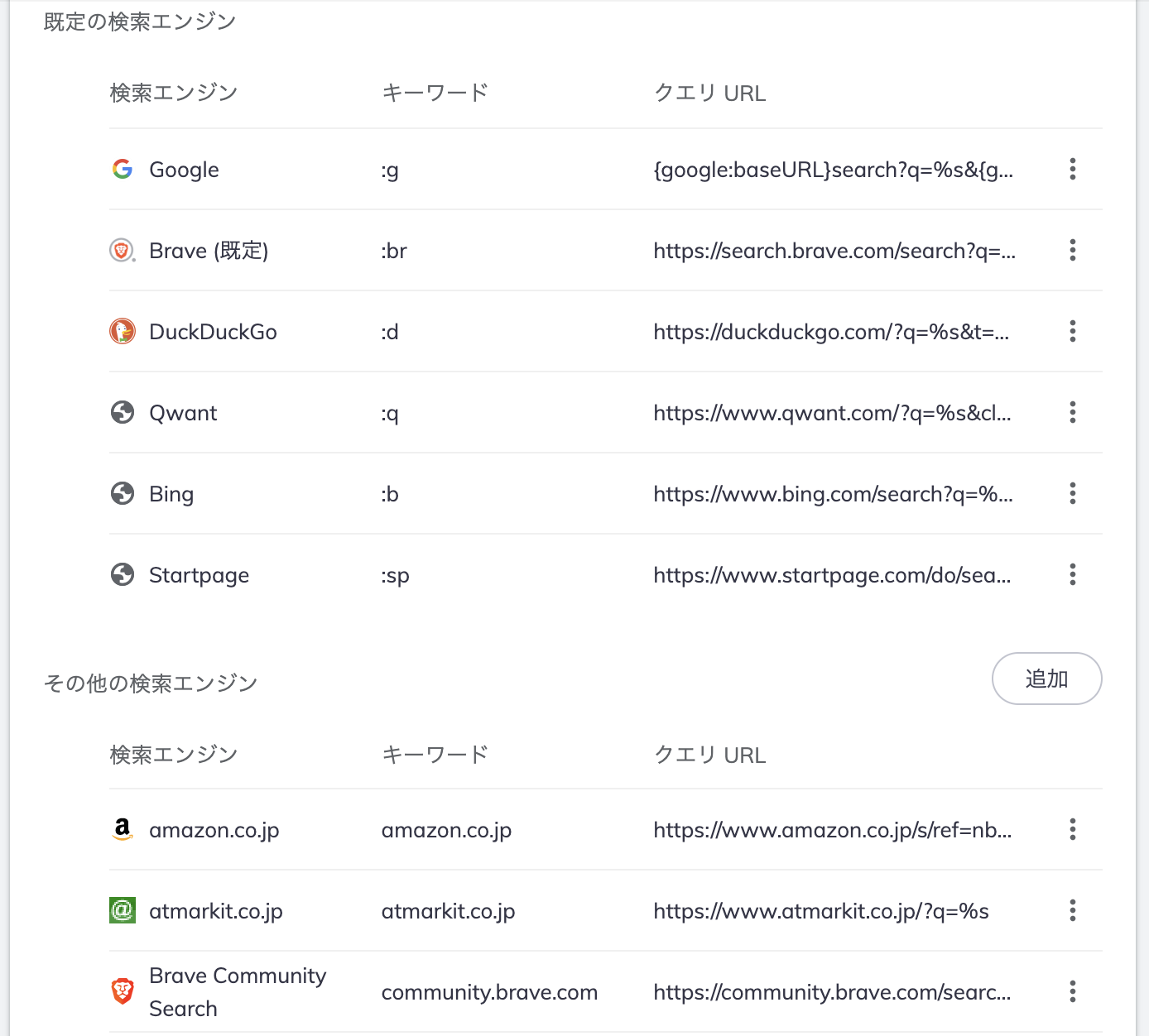The height and width of the screenshot is (1036, 1149).
Task: Click the :g keyword
Action: [390, 170]
